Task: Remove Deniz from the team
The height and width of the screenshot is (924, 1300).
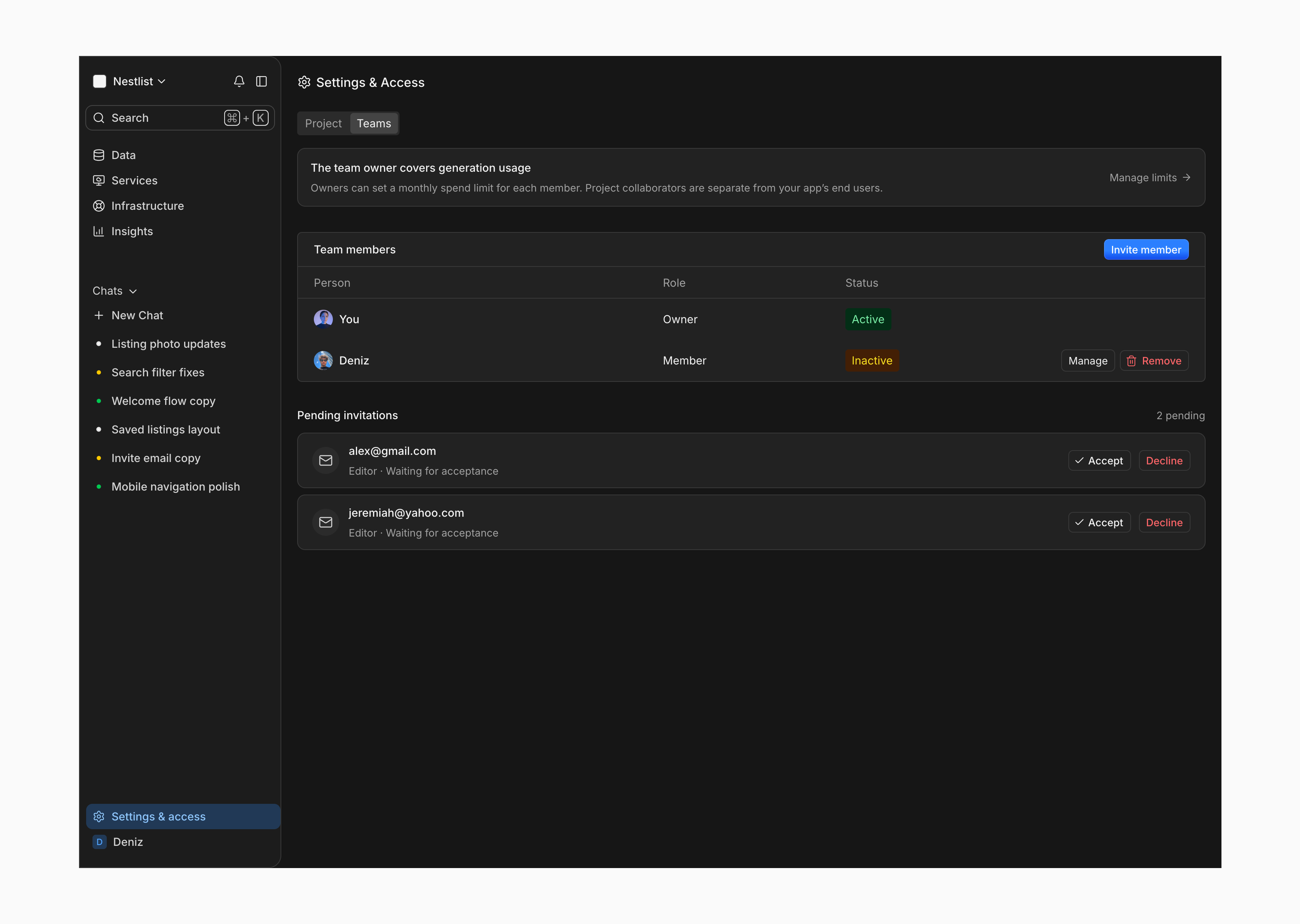Action: (x=1154, y=361)
